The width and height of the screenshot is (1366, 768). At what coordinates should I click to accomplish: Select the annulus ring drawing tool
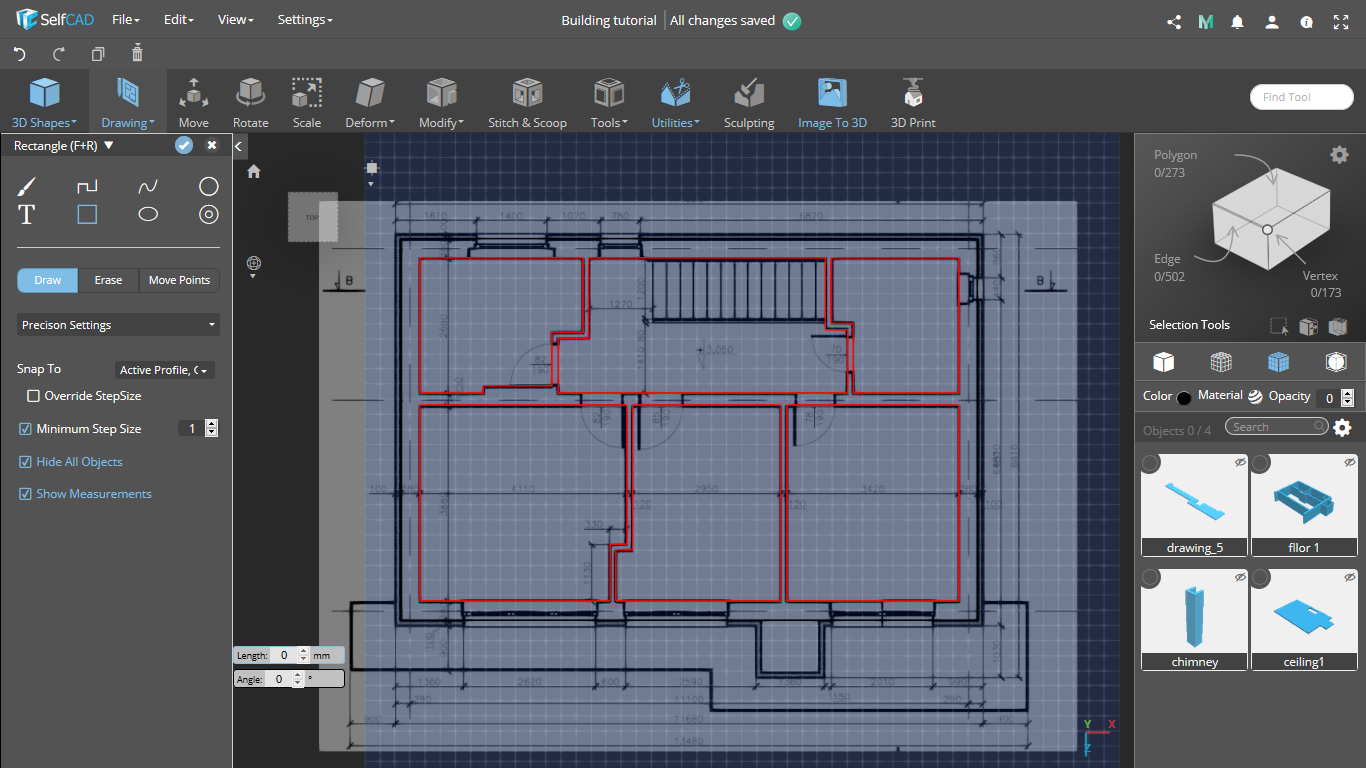tap(208, 214)
